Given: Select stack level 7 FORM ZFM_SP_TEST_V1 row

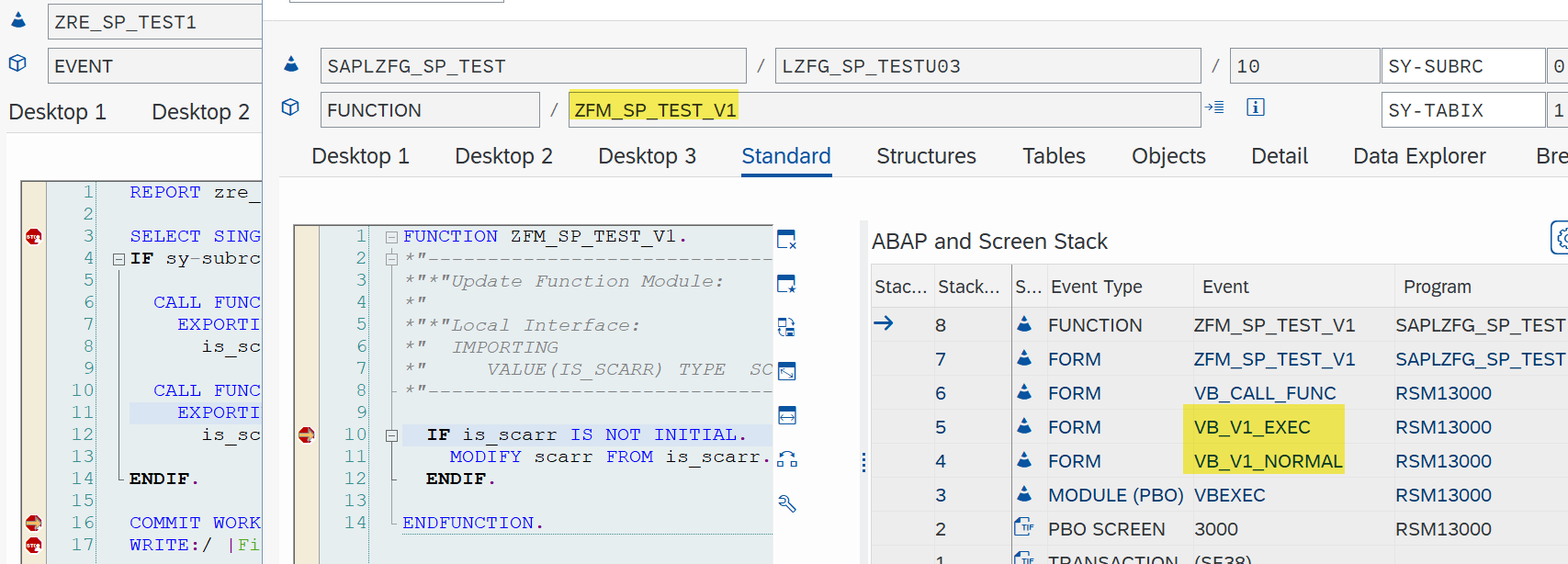Looking at the screenshot, I should click(x=1219, y=359).
